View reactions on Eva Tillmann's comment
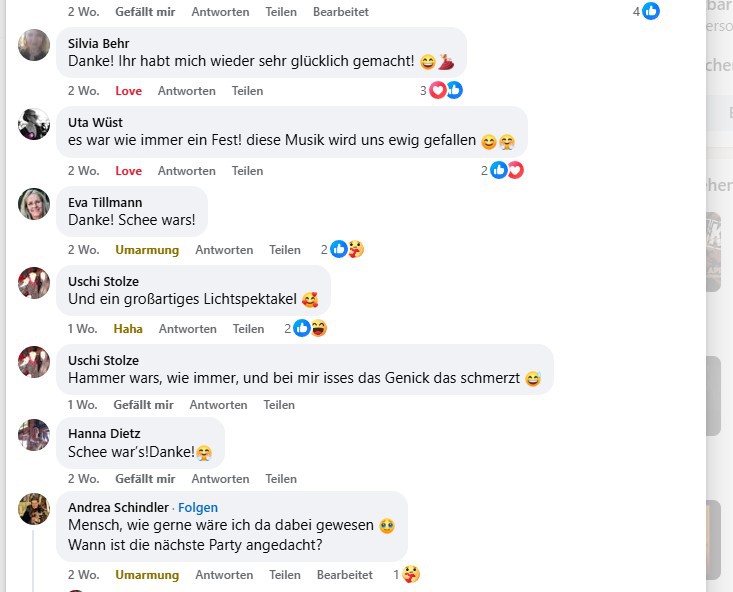 (346, 250)
